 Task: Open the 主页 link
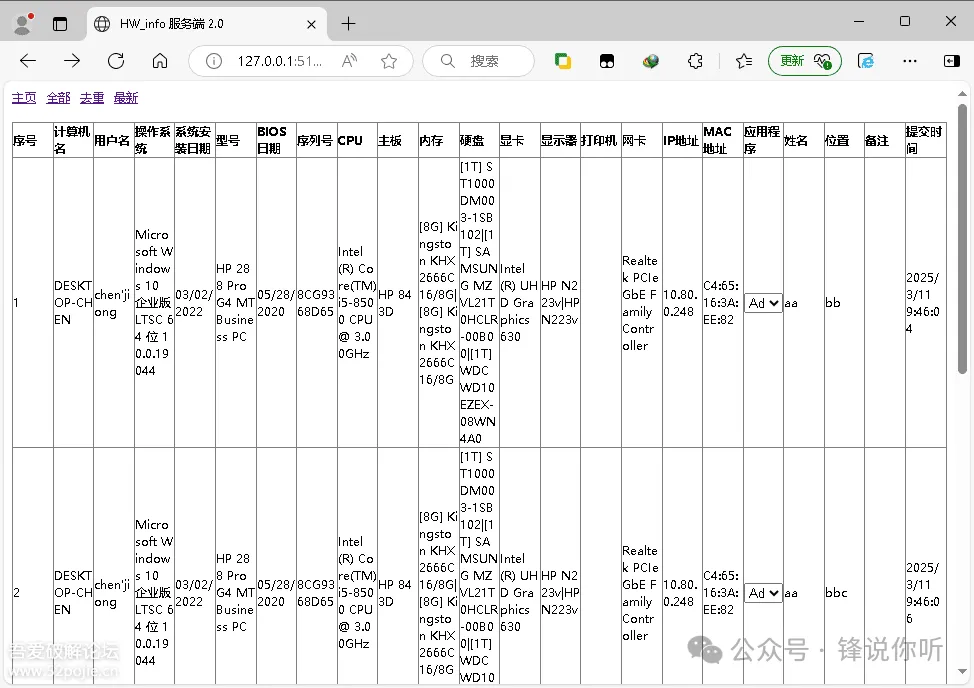pos(24,97)
